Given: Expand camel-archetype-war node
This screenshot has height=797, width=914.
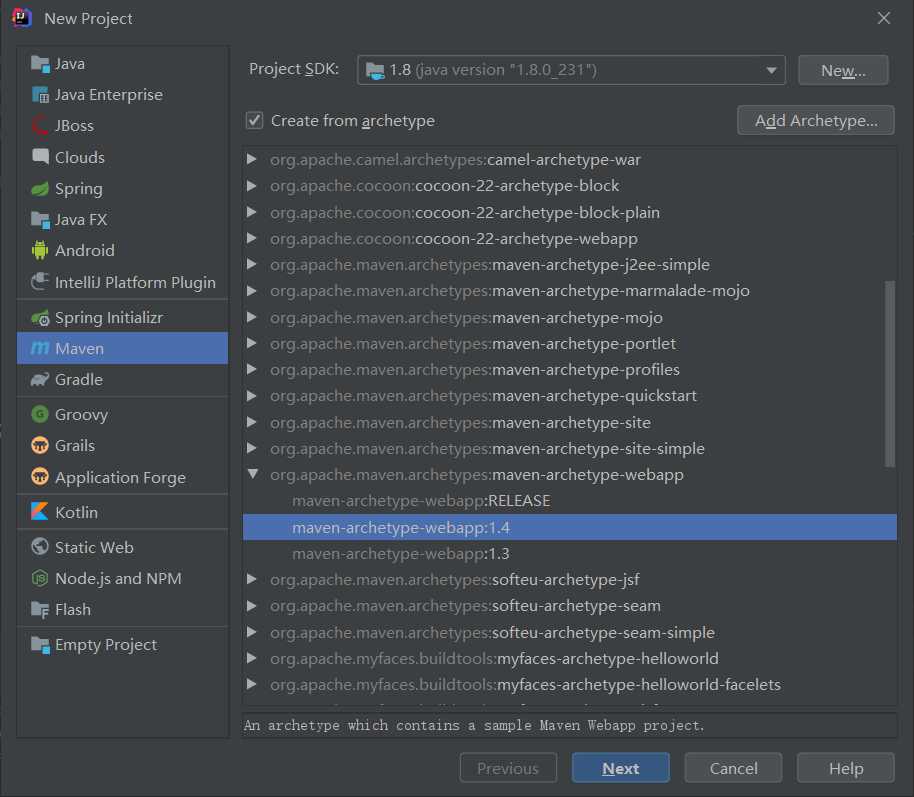Looking at the screenshot, I should click(x=252, y=159).
